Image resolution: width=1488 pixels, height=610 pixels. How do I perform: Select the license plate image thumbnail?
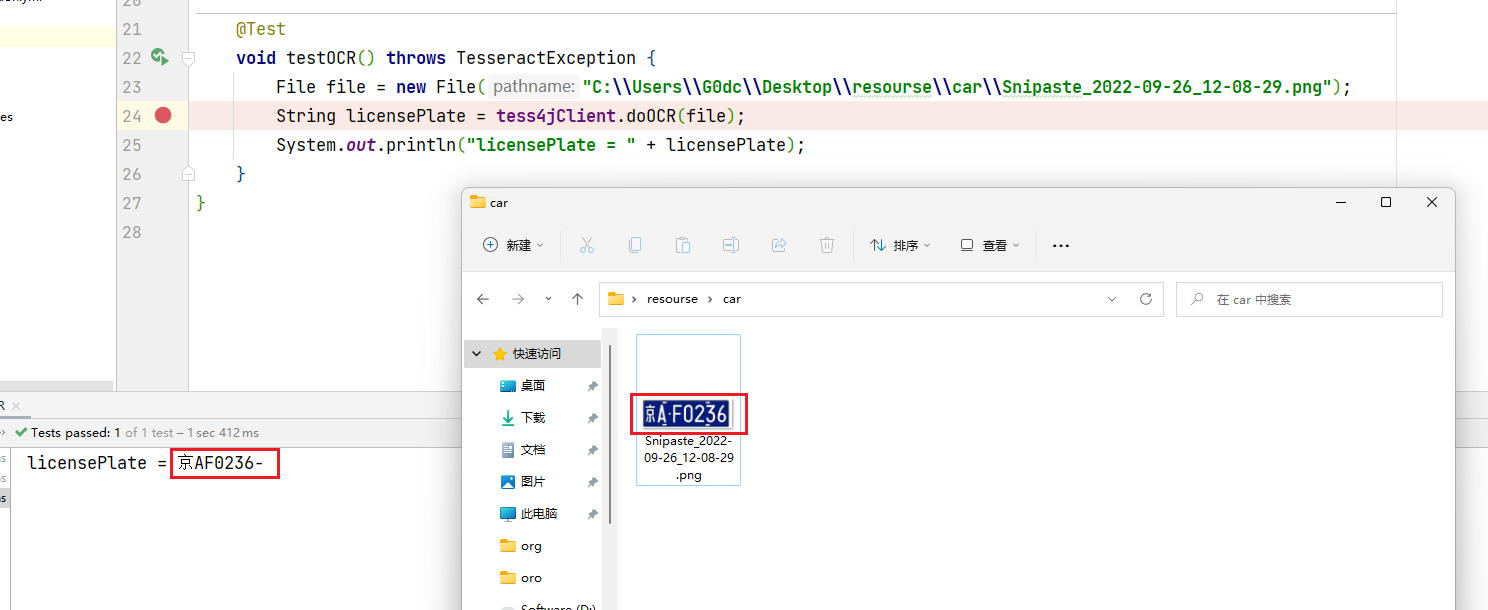click(x=688, y=413)
